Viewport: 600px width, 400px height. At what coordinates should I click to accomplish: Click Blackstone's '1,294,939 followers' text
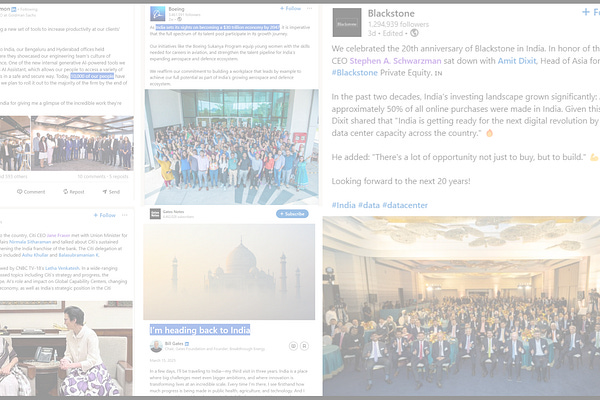pos(398,24)
